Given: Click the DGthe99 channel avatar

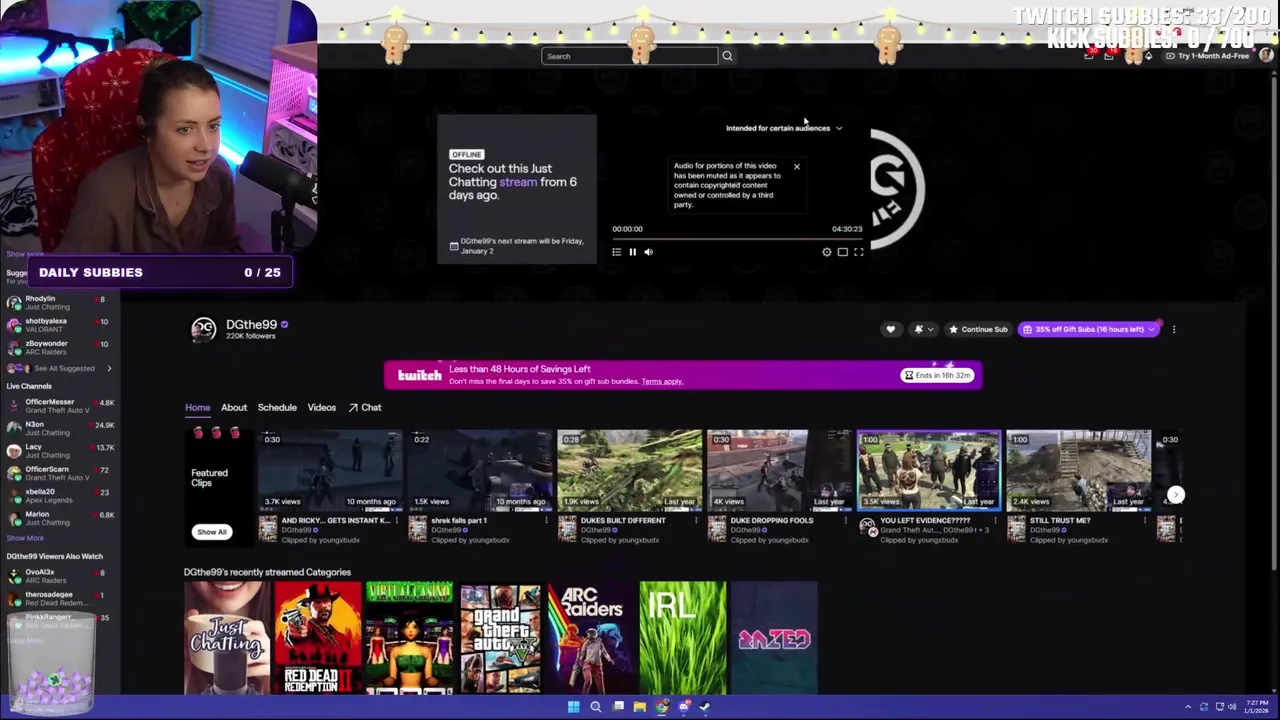Looking at the screenshot, I should click(x=203, y=329).
